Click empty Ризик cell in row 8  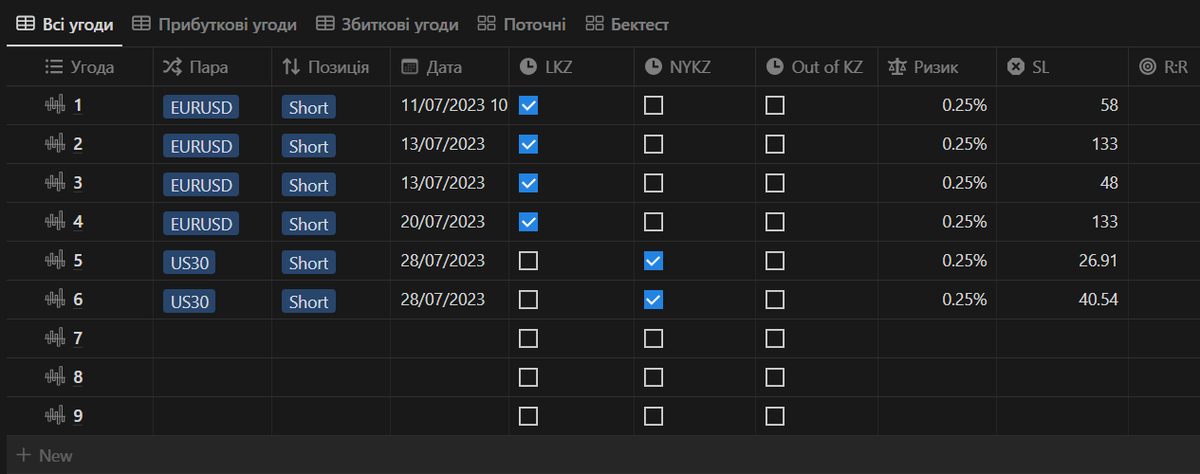tap(937, 377)
